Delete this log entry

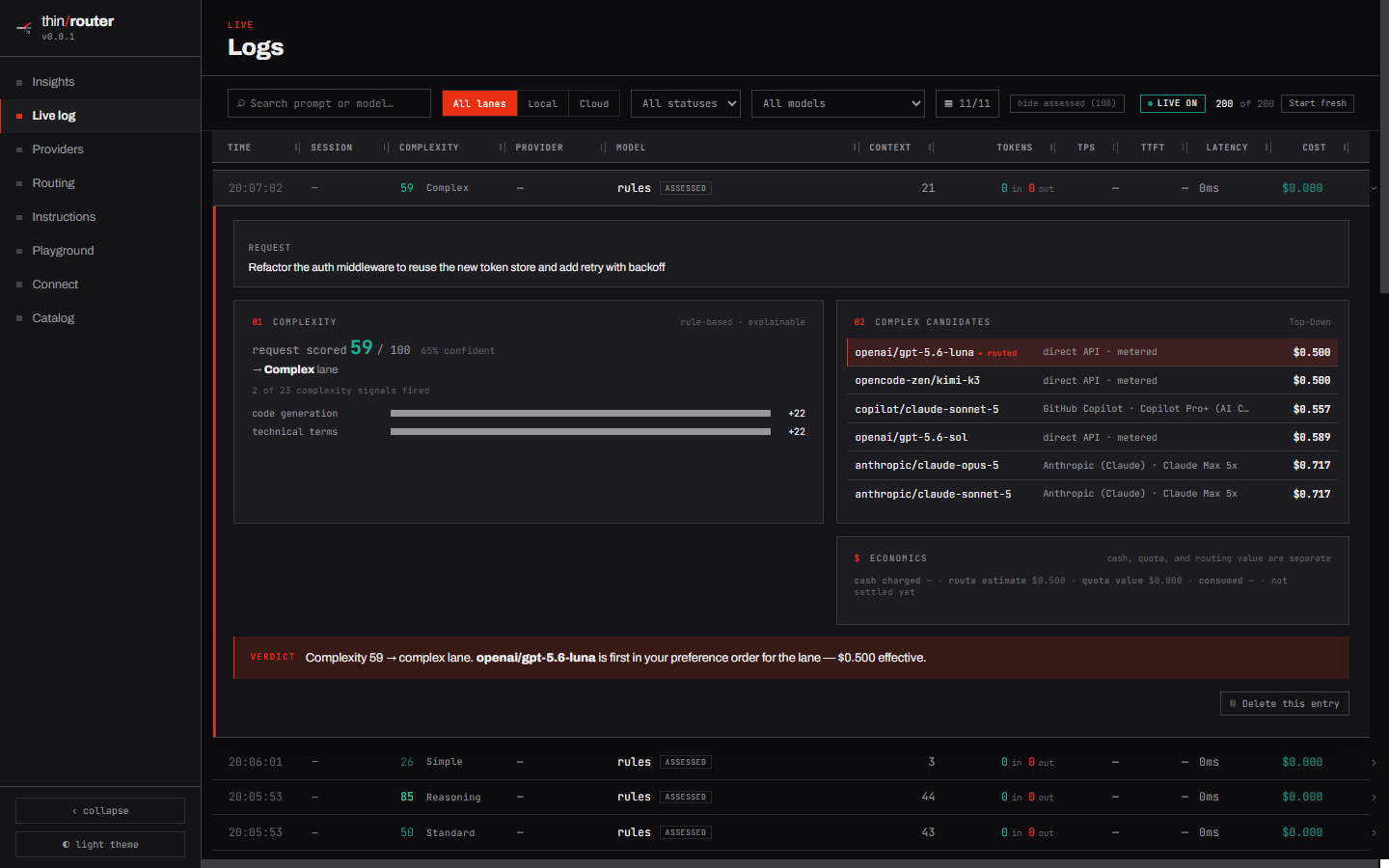(x=1284, y=704)
